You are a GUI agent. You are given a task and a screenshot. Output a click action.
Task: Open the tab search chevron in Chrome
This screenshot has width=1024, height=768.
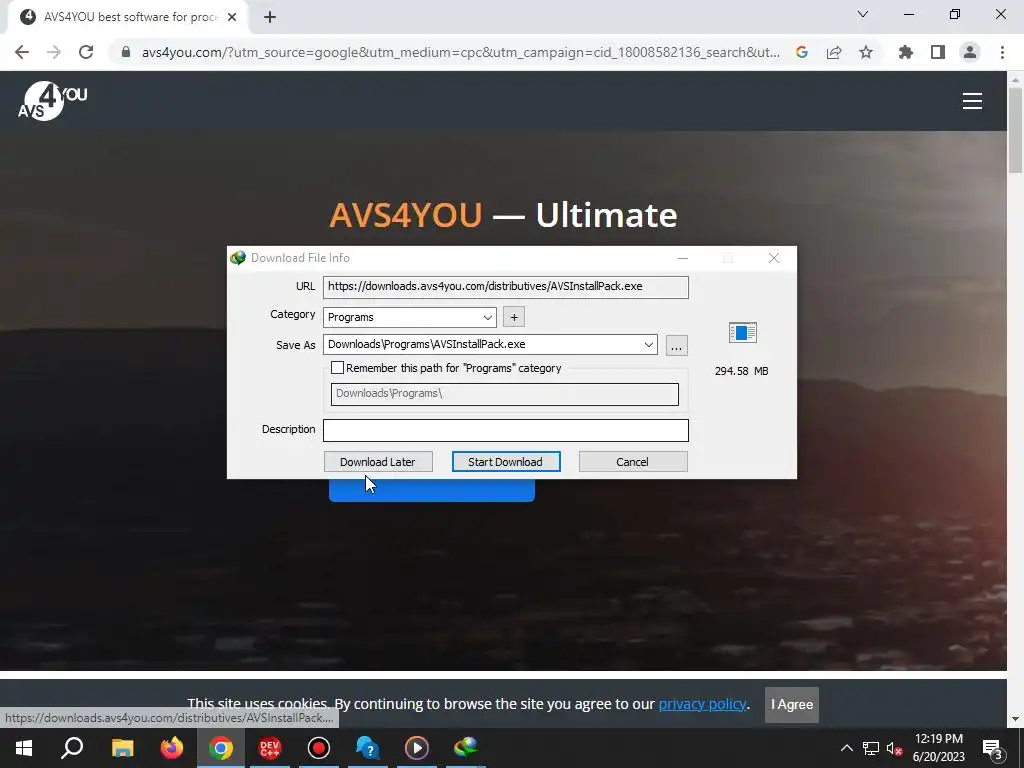(863, 14)
